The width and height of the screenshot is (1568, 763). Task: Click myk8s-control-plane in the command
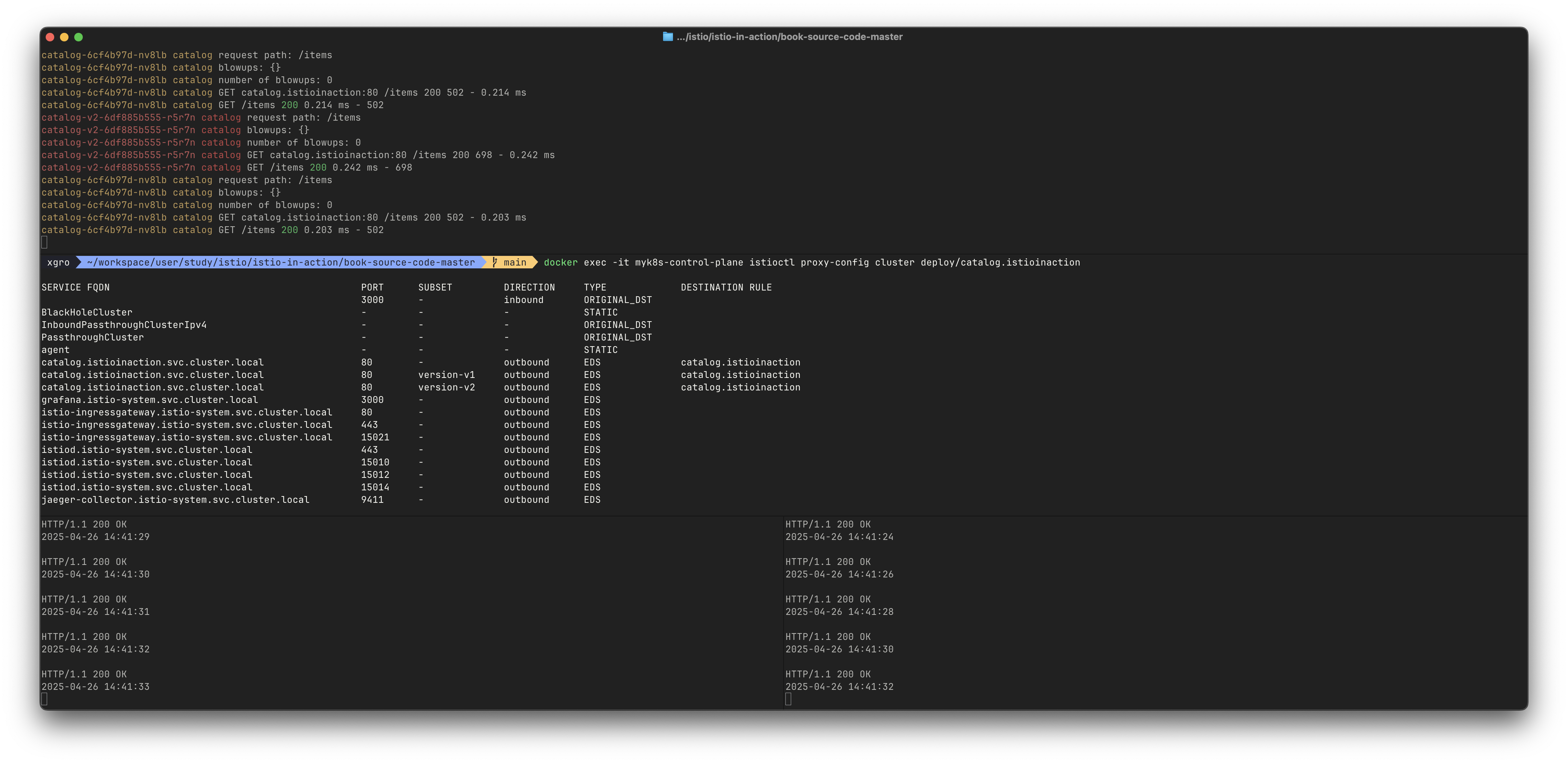[689, 262]
